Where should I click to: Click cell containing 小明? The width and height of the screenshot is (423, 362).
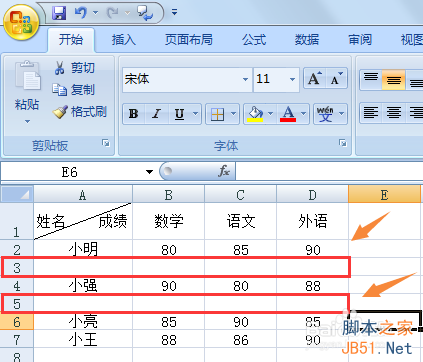(83, 249)
